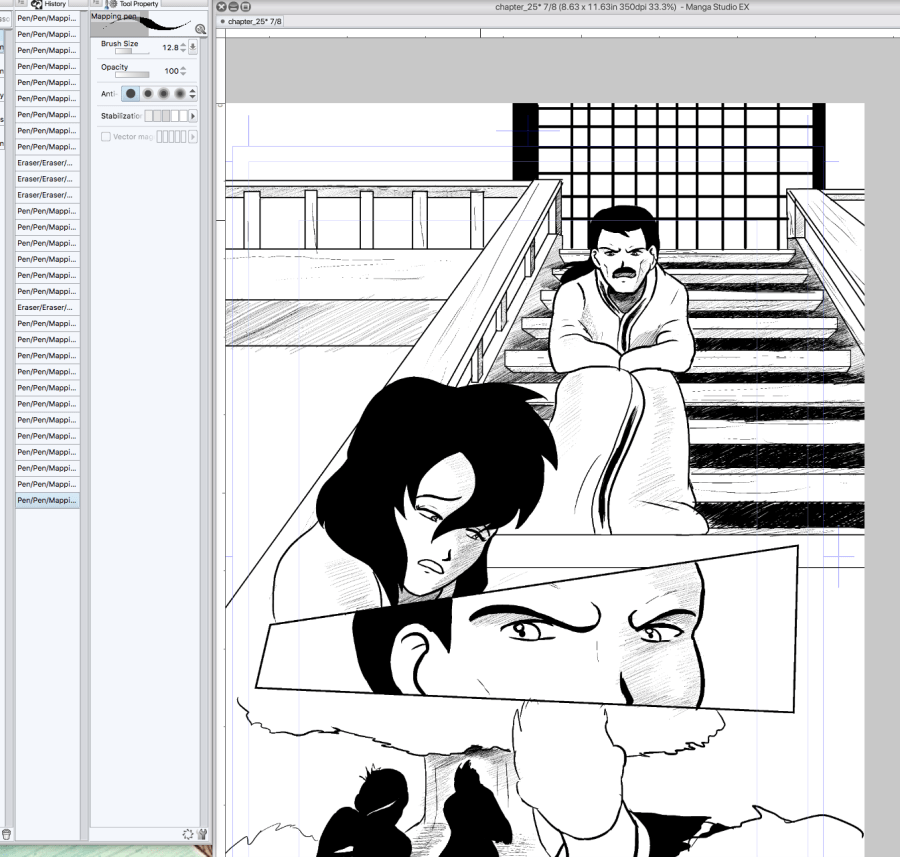Click the Anti-aliasing up/down stepper
The image size is (900, 857).
(193, 94)
